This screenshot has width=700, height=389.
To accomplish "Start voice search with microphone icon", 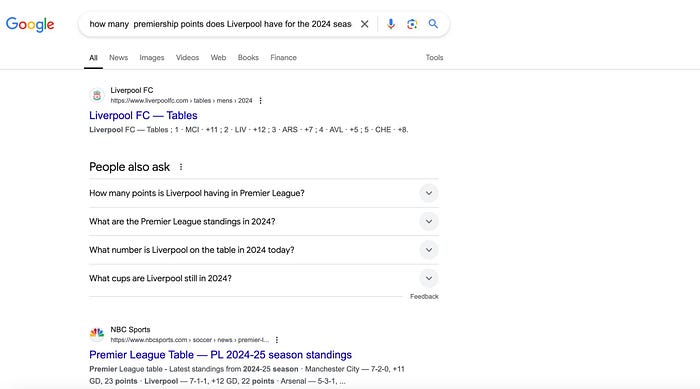I will point(391,24).
